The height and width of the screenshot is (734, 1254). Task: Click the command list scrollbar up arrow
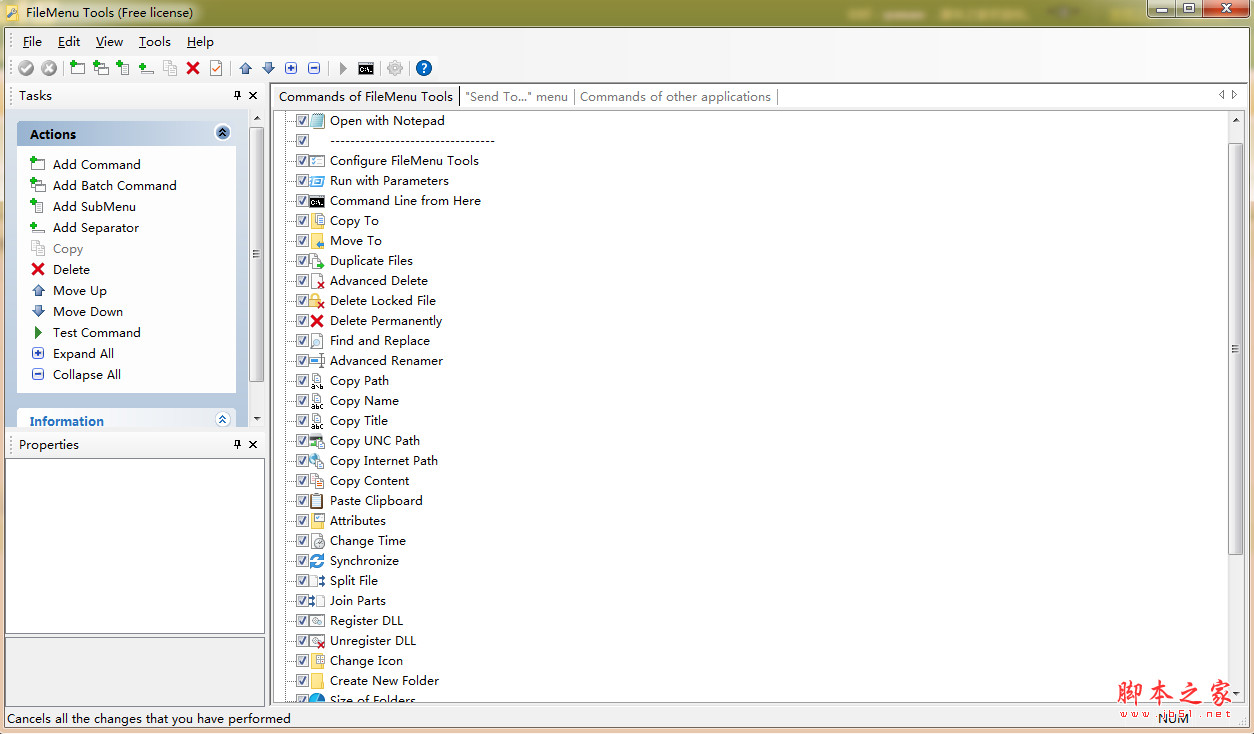(x=1236, y=120)
